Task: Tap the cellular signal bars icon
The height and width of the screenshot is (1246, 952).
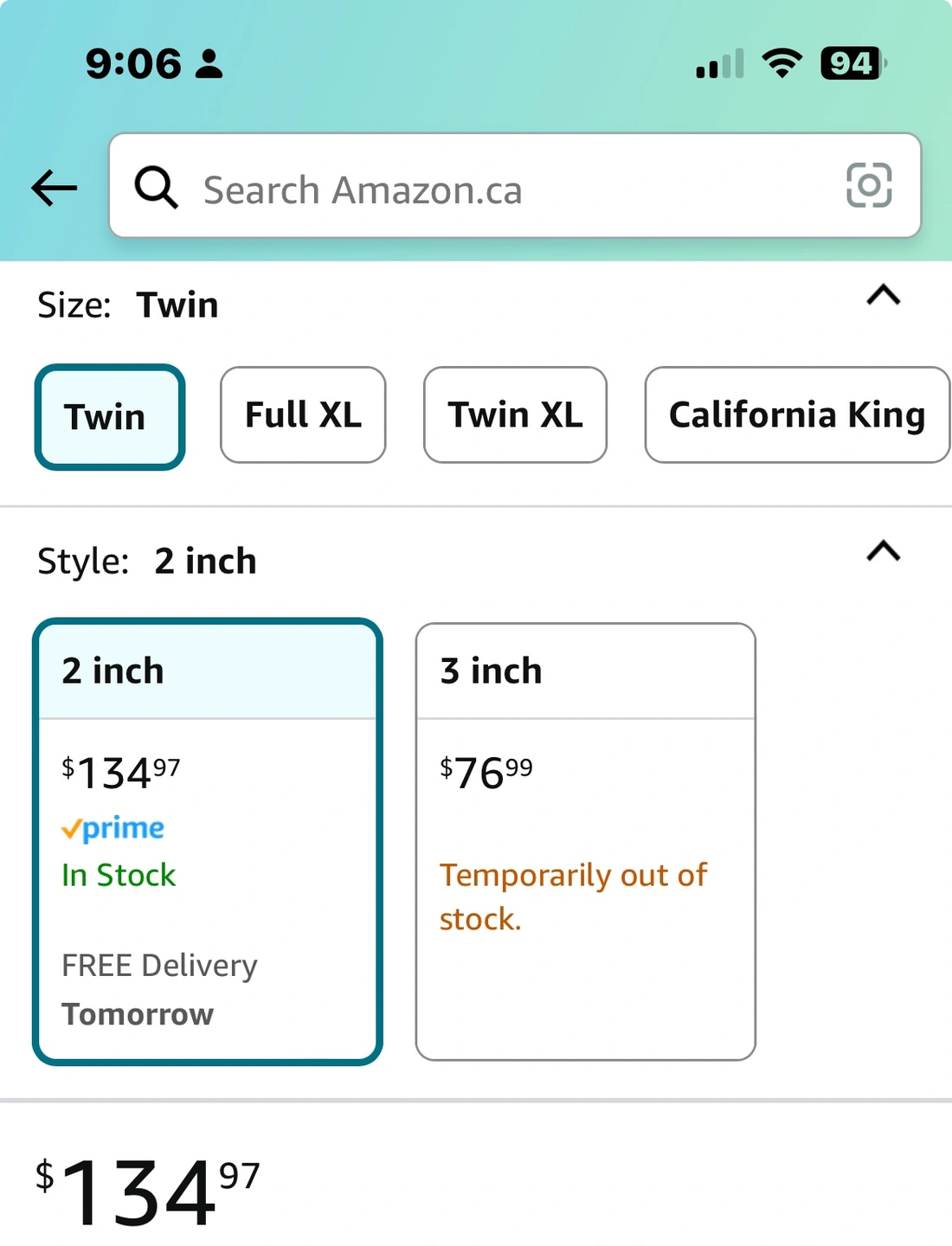Action: tap(720, 65)
